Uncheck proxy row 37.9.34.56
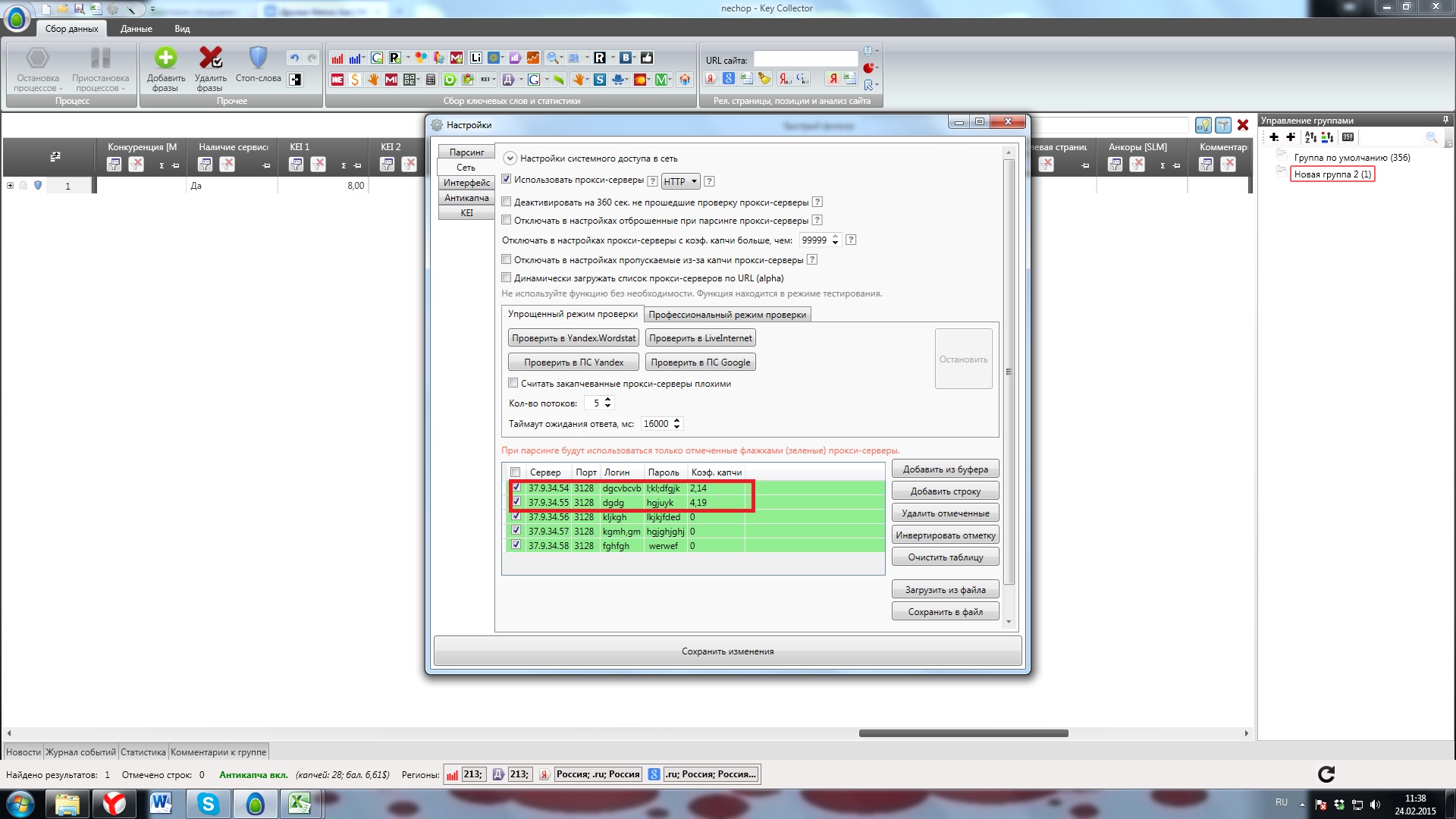The image size is (1456, 819). click(516, 516)
